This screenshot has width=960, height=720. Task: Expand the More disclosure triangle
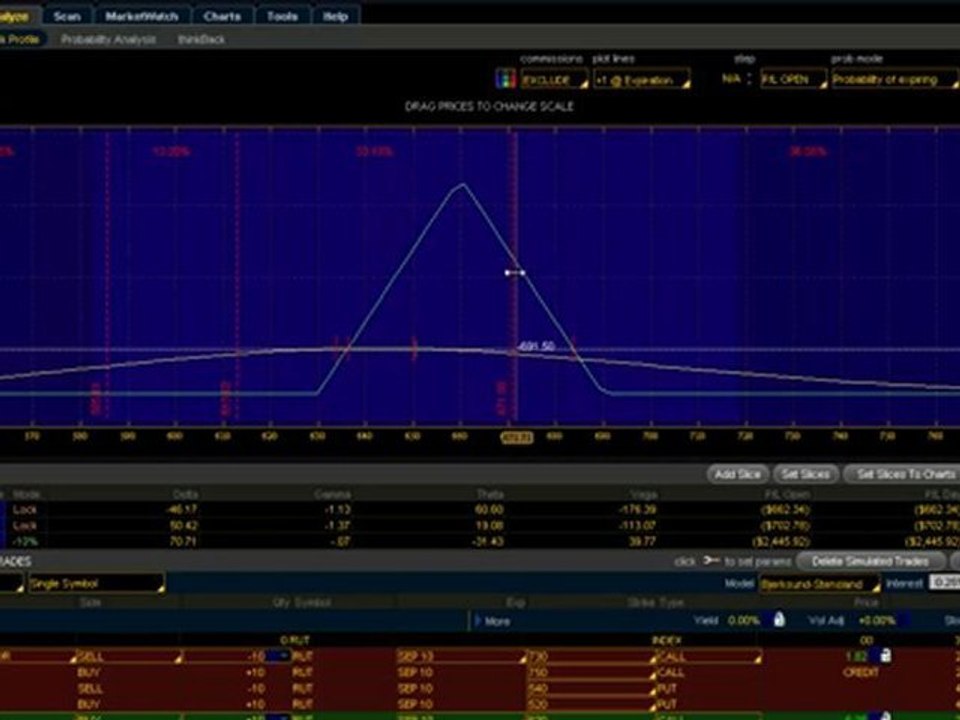(478, 621)
